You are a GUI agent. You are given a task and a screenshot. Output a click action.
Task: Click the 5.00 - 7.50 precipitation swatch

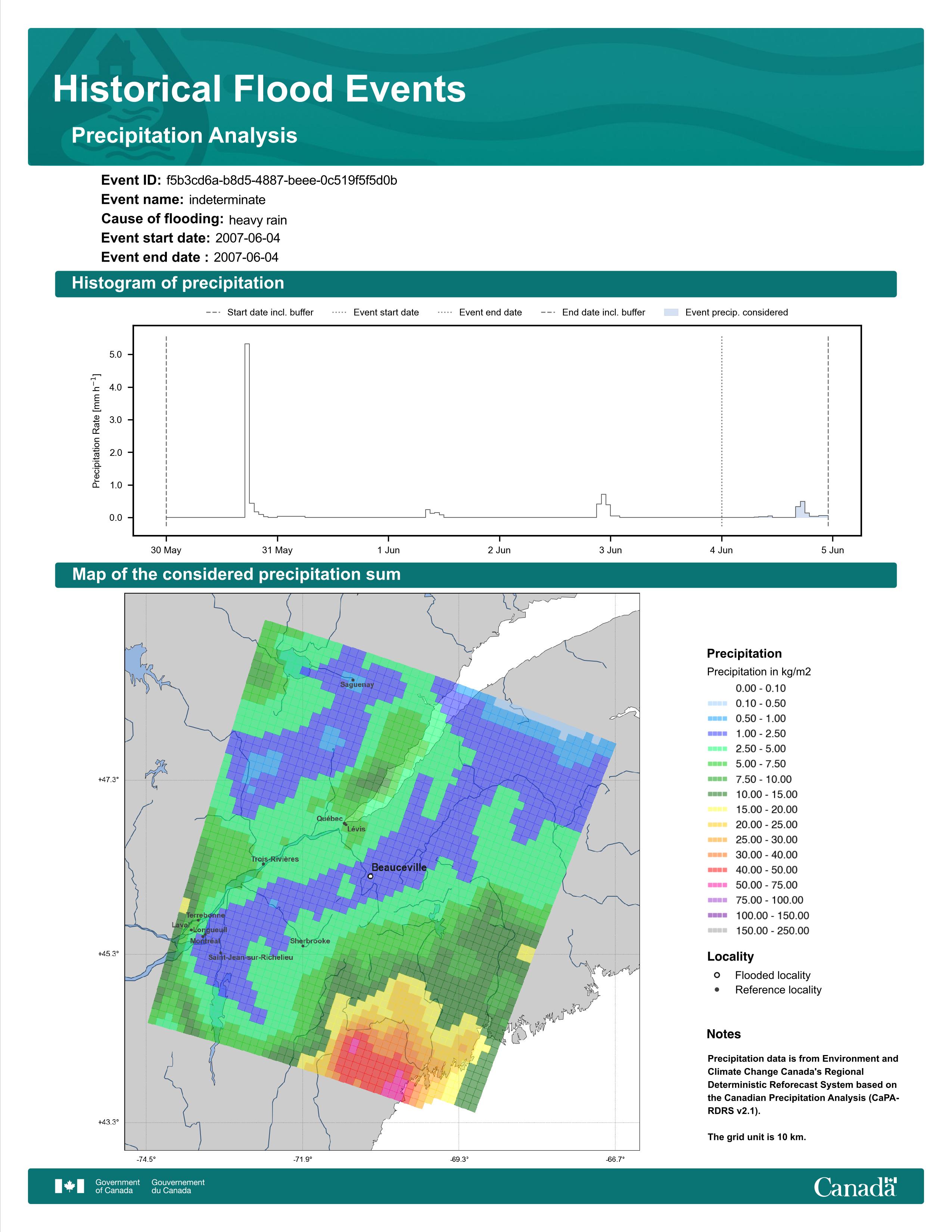point(718,764)
